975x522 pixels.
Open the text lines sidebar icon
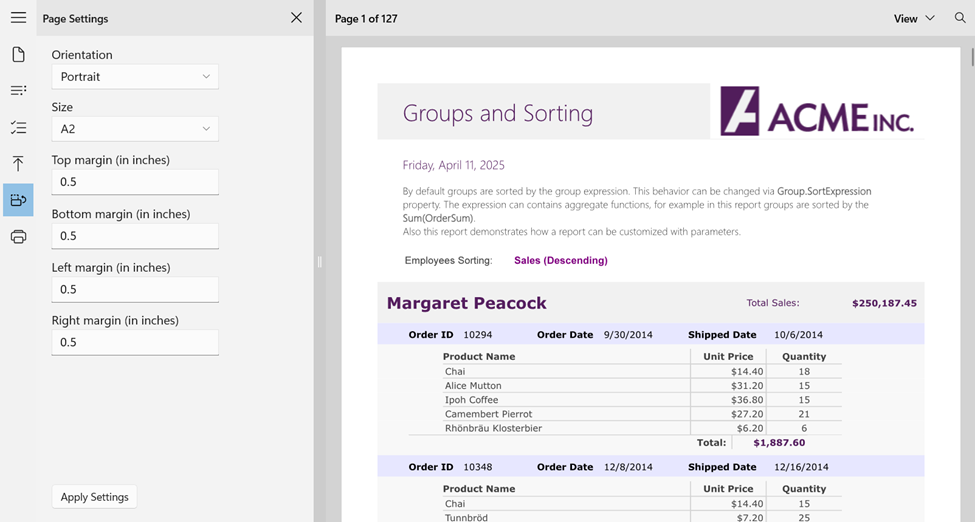[18, 91]
